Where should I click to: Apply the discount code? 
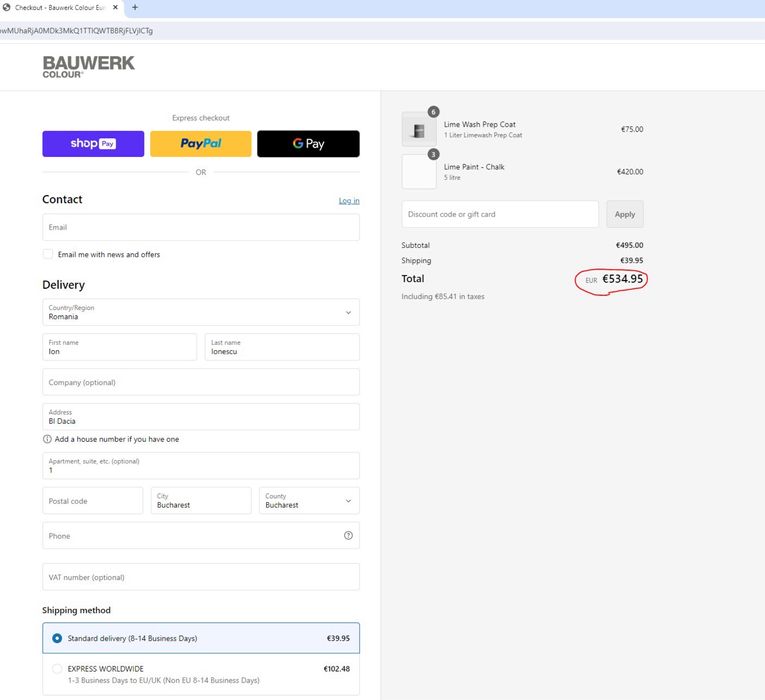(x=625, y=214)
